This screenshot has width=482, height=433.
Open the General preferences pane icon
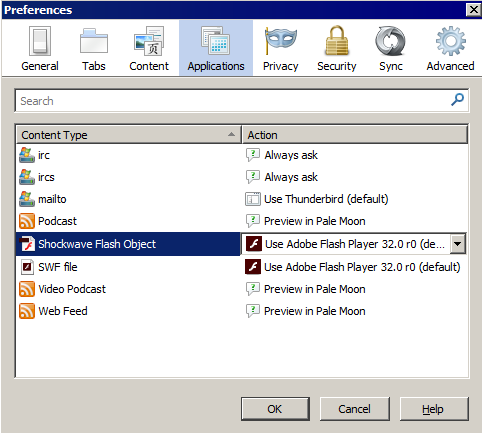point(40,41)
